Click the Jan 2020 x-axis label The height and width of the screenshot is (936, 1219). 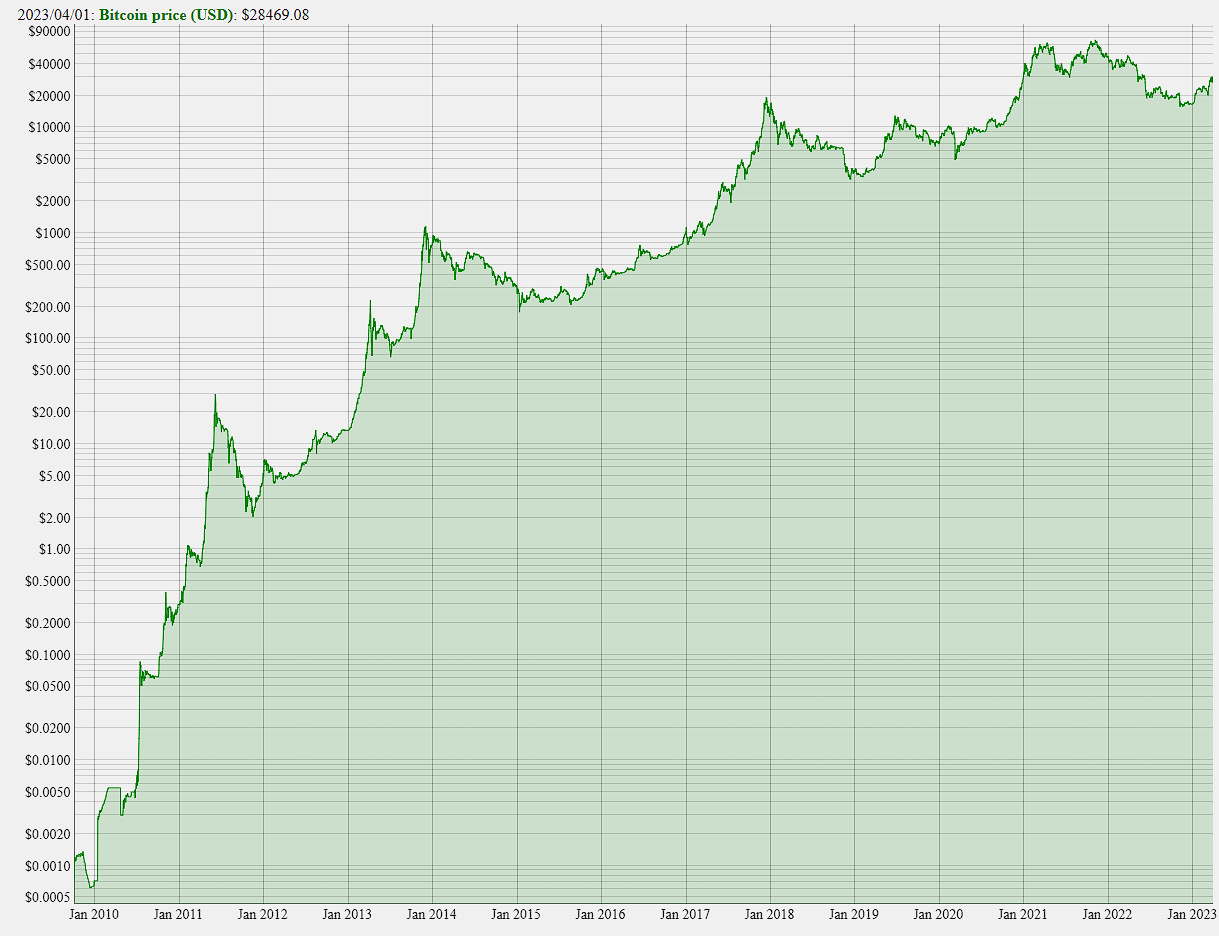tap(939, 914)
